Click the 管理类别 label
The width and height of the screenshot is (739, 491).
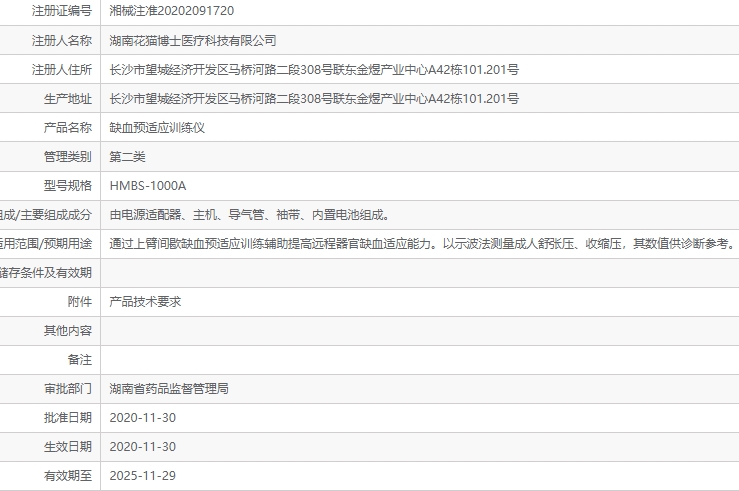[68, 157]
